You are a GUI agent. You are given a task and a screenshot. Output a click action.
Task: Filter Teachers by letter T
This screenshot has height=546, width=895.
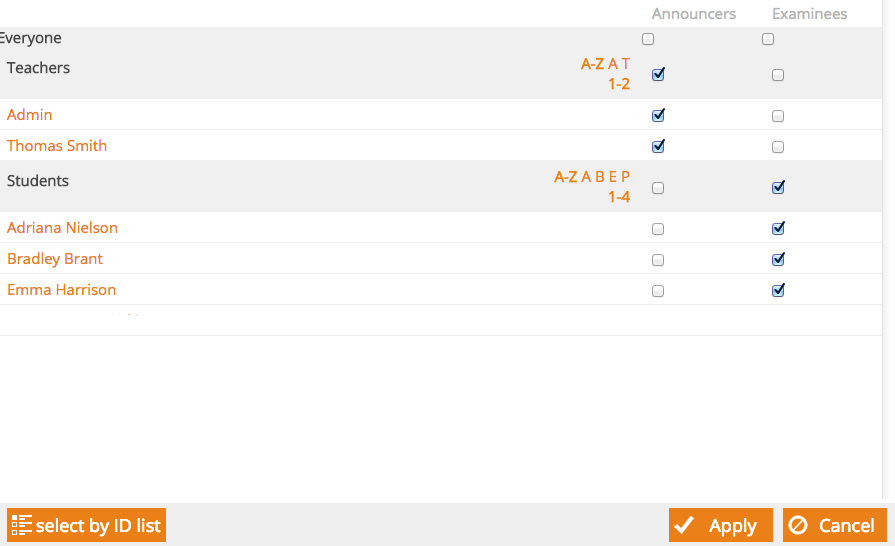[626, 64]
